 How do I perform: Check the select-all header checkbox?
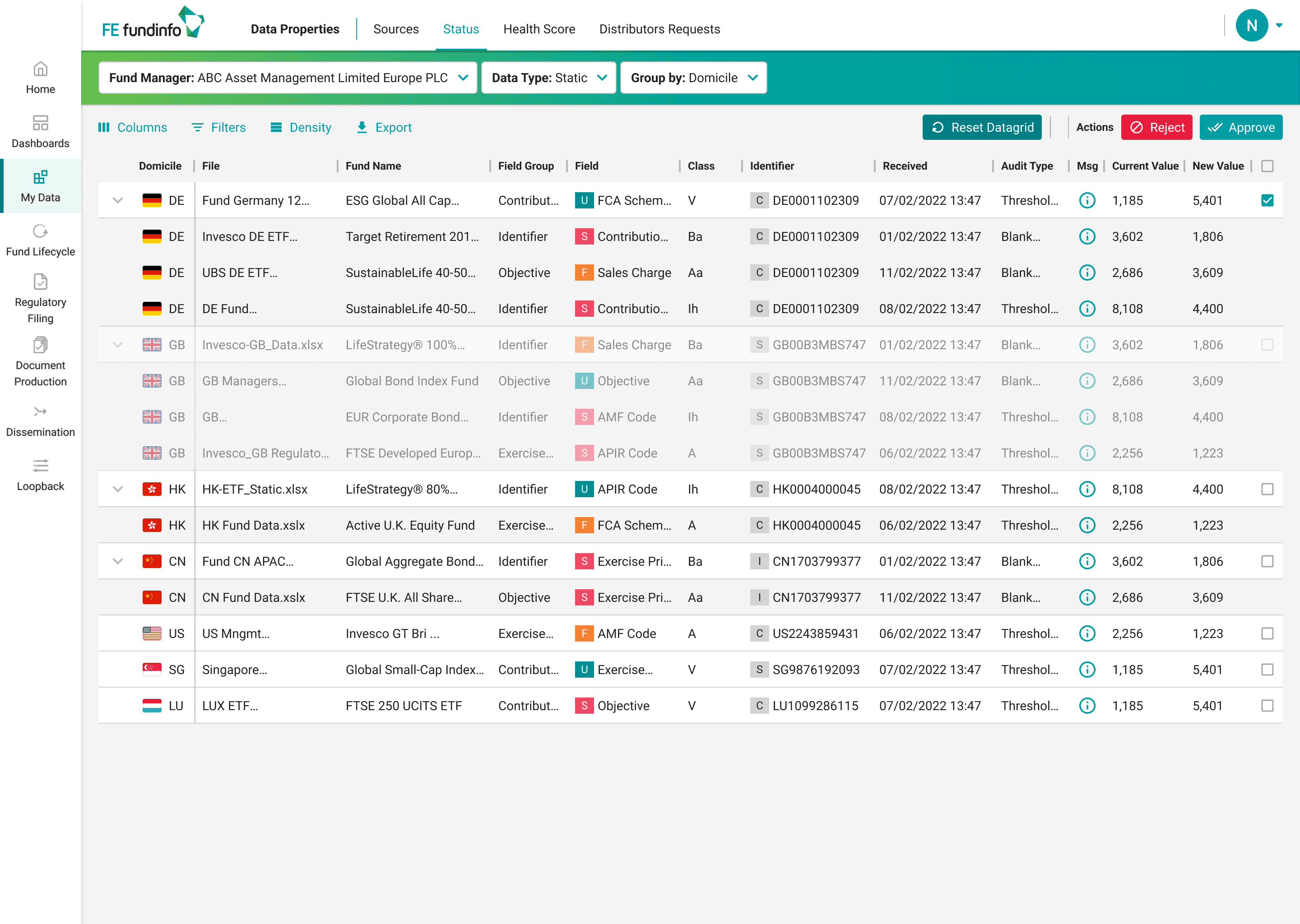pyautogui.click(x=1267, y=166)
